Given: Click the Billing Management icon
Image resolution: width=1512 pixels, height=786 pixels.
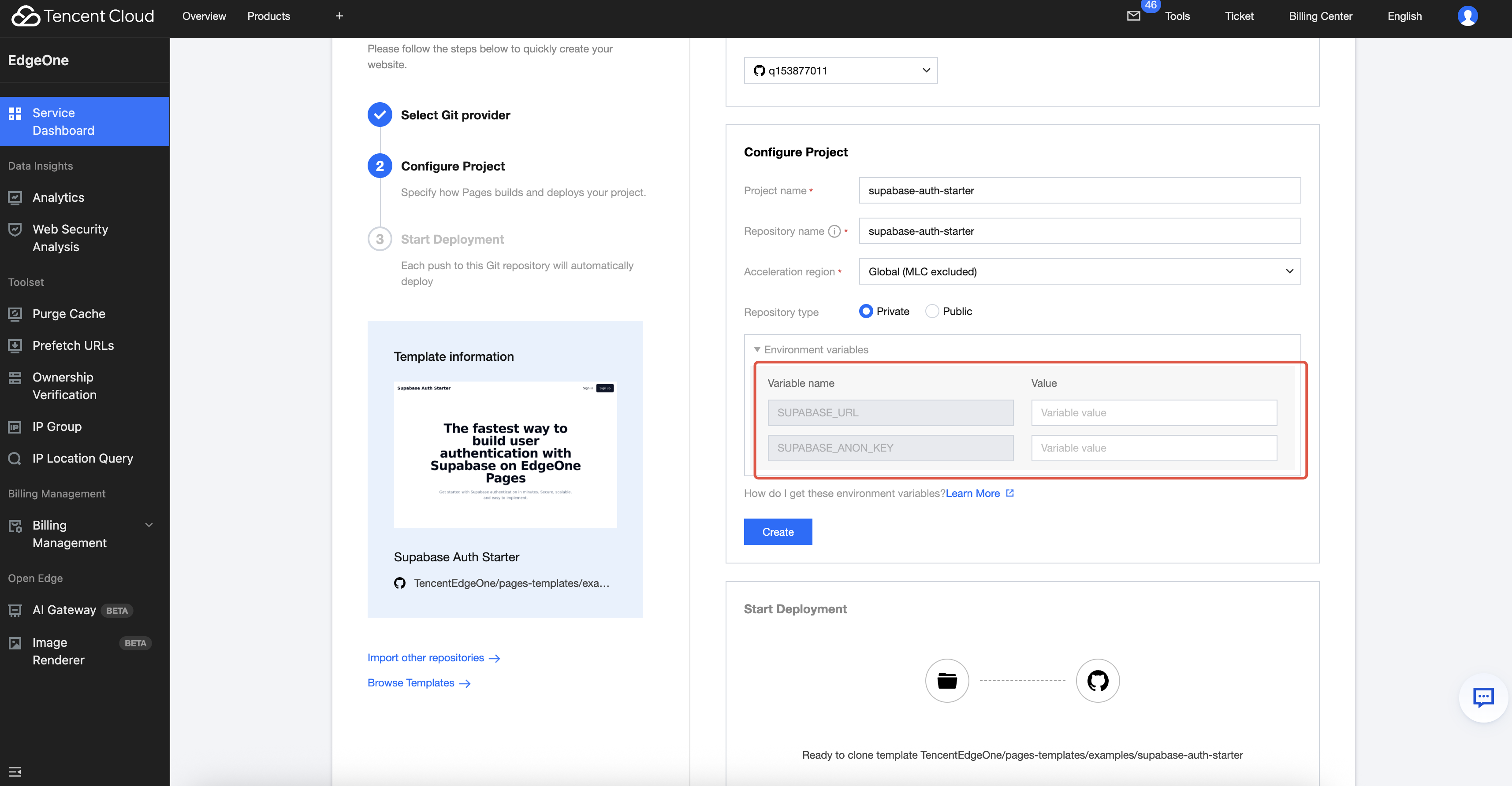Looking at the screenshot, I should coord(15,526).
